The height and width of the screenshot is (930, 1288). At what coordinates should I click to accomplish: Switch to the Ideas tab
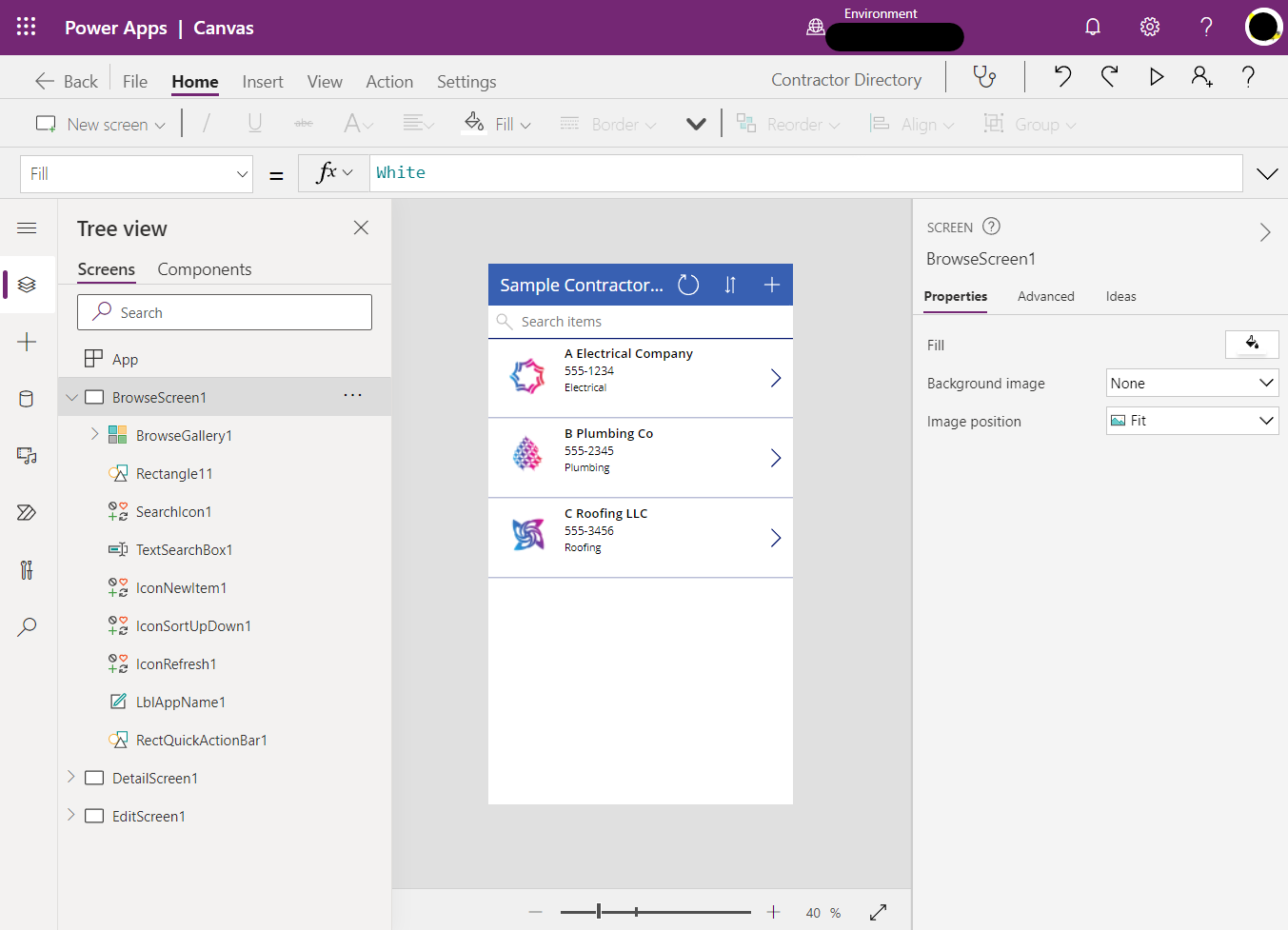tap(1120, 296)
